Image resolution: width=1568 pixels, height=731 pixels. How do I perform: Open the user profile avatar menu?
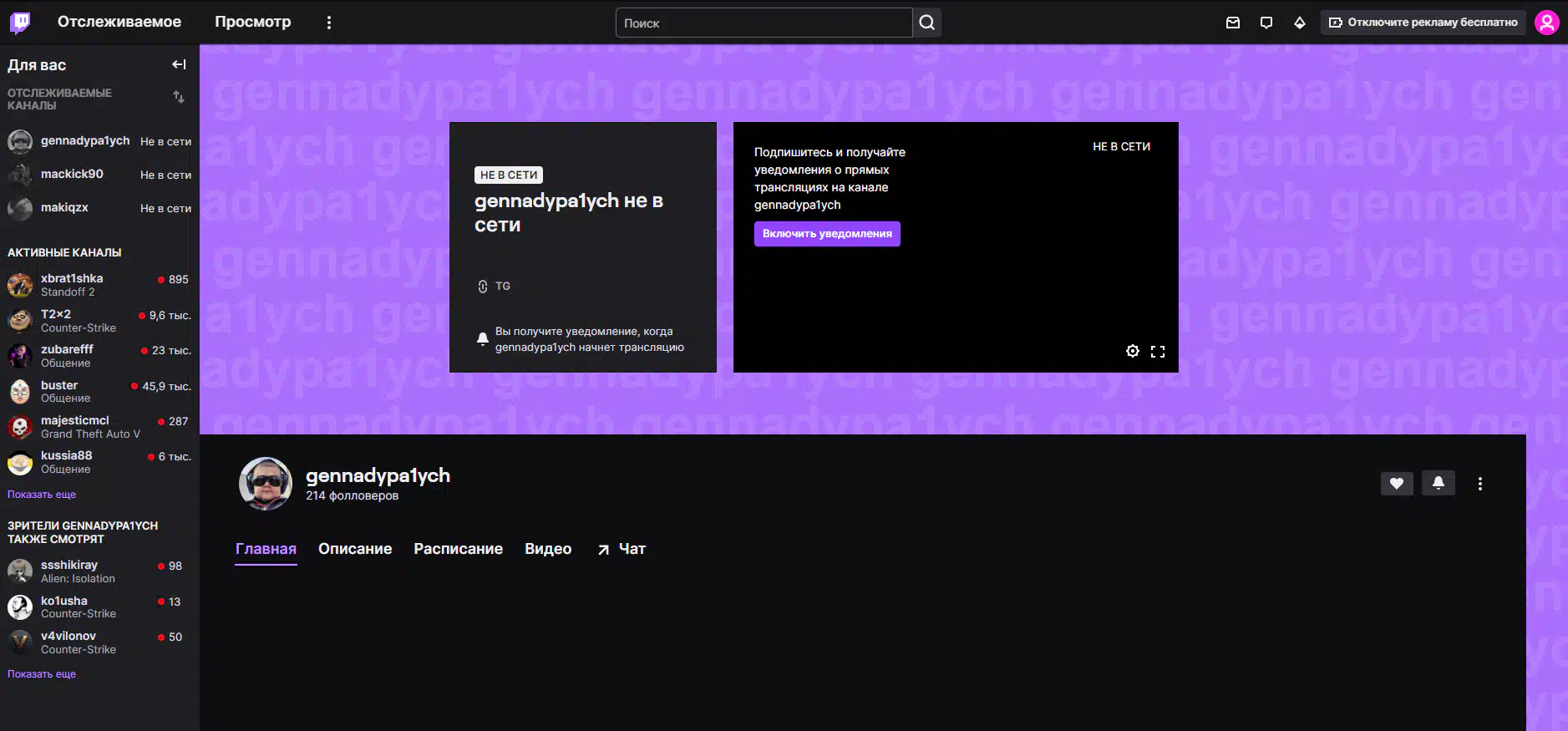click(x=1547, y=23)
